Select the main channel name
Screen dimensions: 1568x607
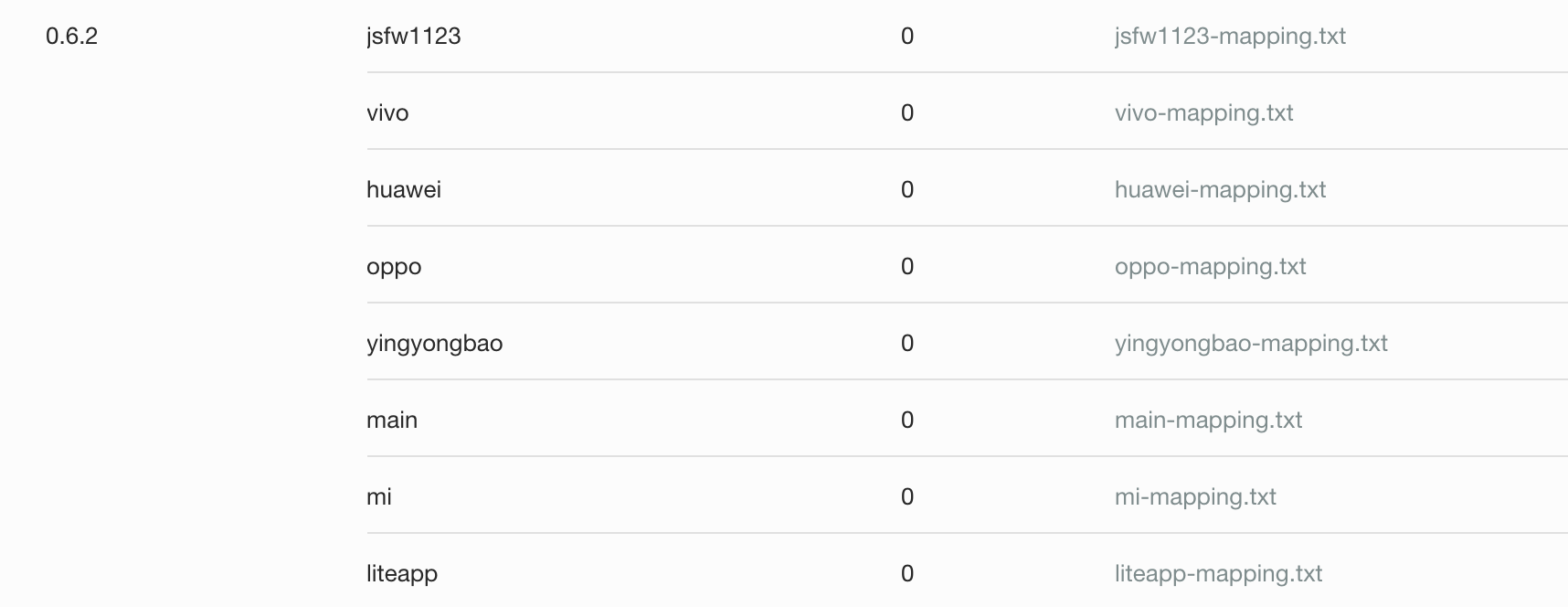coord(392,421)
